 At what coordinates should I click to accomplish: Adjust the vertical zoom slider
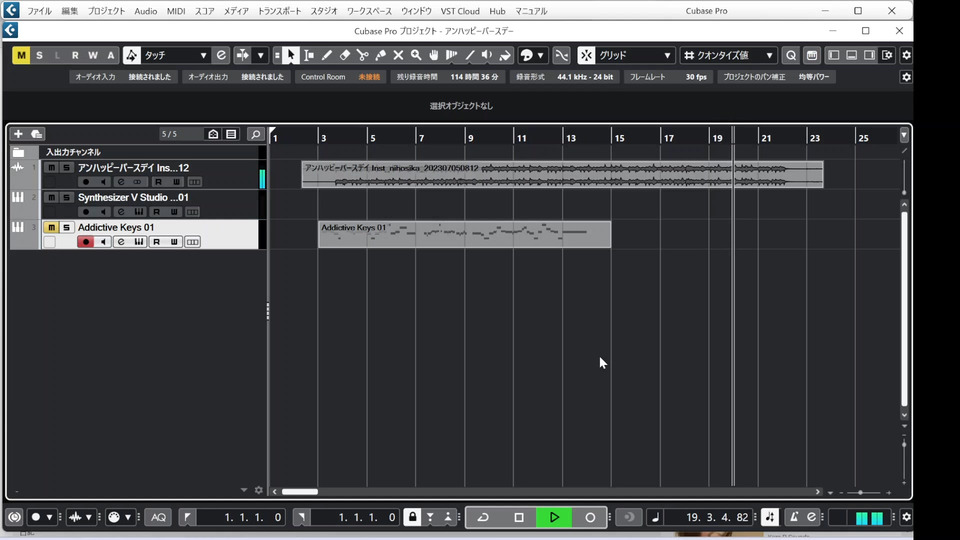(904, 444)
